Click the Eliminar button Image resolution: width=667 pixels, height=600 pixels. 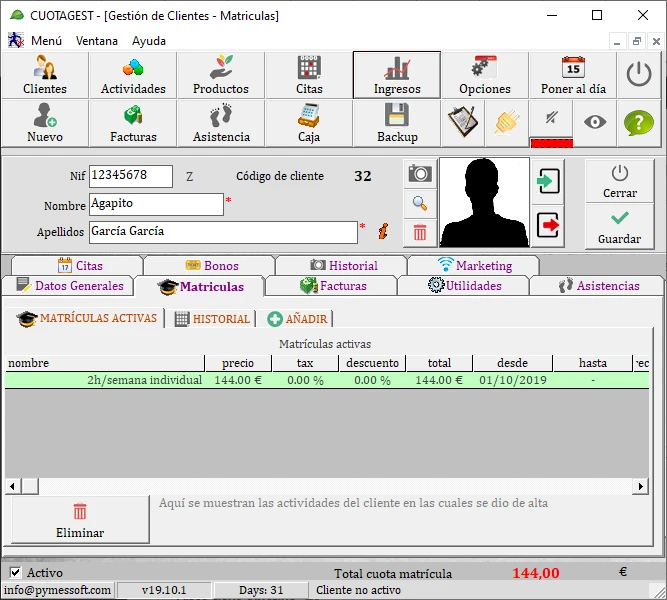(x=80, y=520)
